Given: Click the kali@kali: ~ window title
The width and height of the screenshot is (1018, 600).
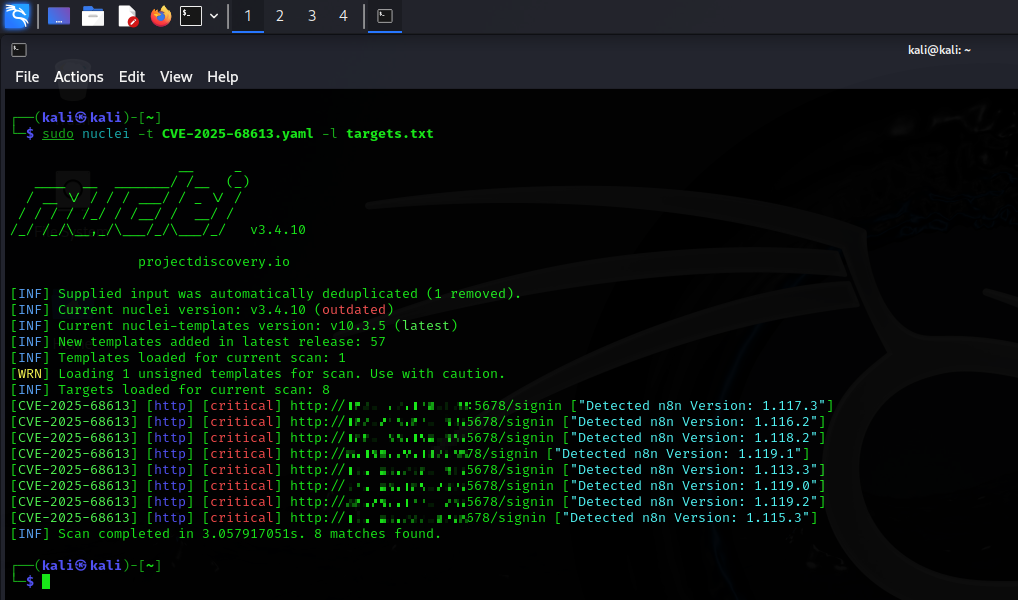Looking at the screenshot, I should [939, 50].
